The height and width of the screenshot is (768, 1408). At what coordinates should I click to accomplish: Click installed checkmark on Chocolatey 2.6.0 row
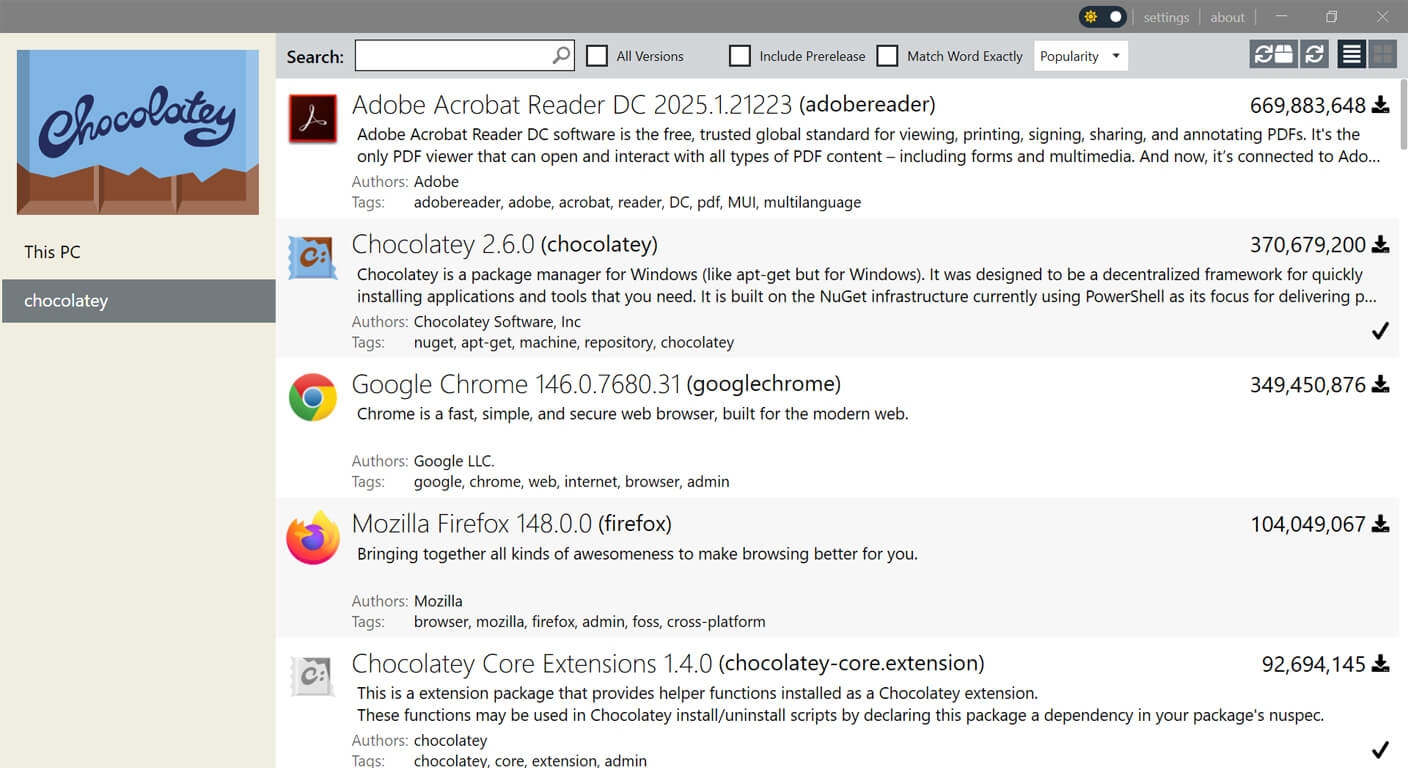tap(1380, 331)
